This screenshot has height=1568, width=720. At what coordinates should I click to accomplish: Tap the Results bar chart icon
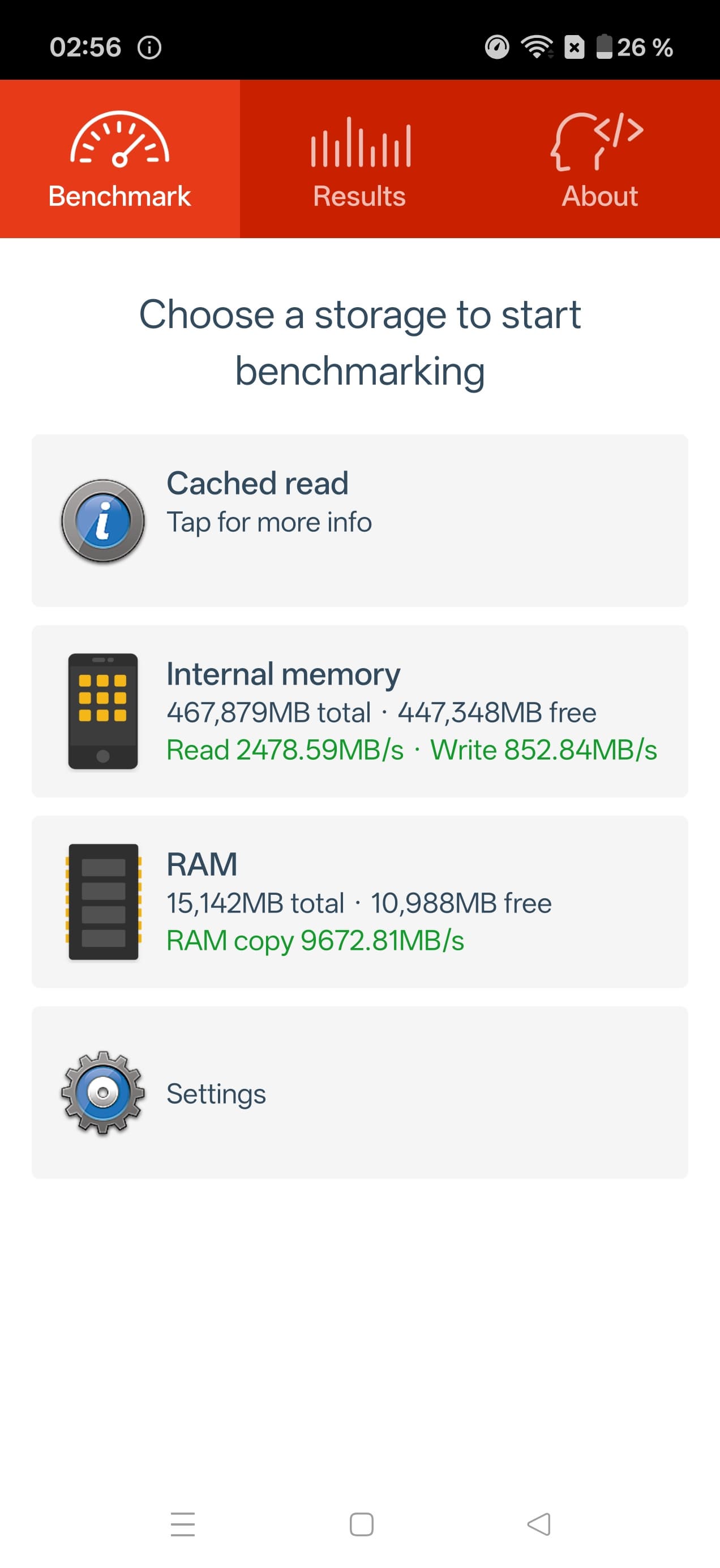click(x=361, y=143)
